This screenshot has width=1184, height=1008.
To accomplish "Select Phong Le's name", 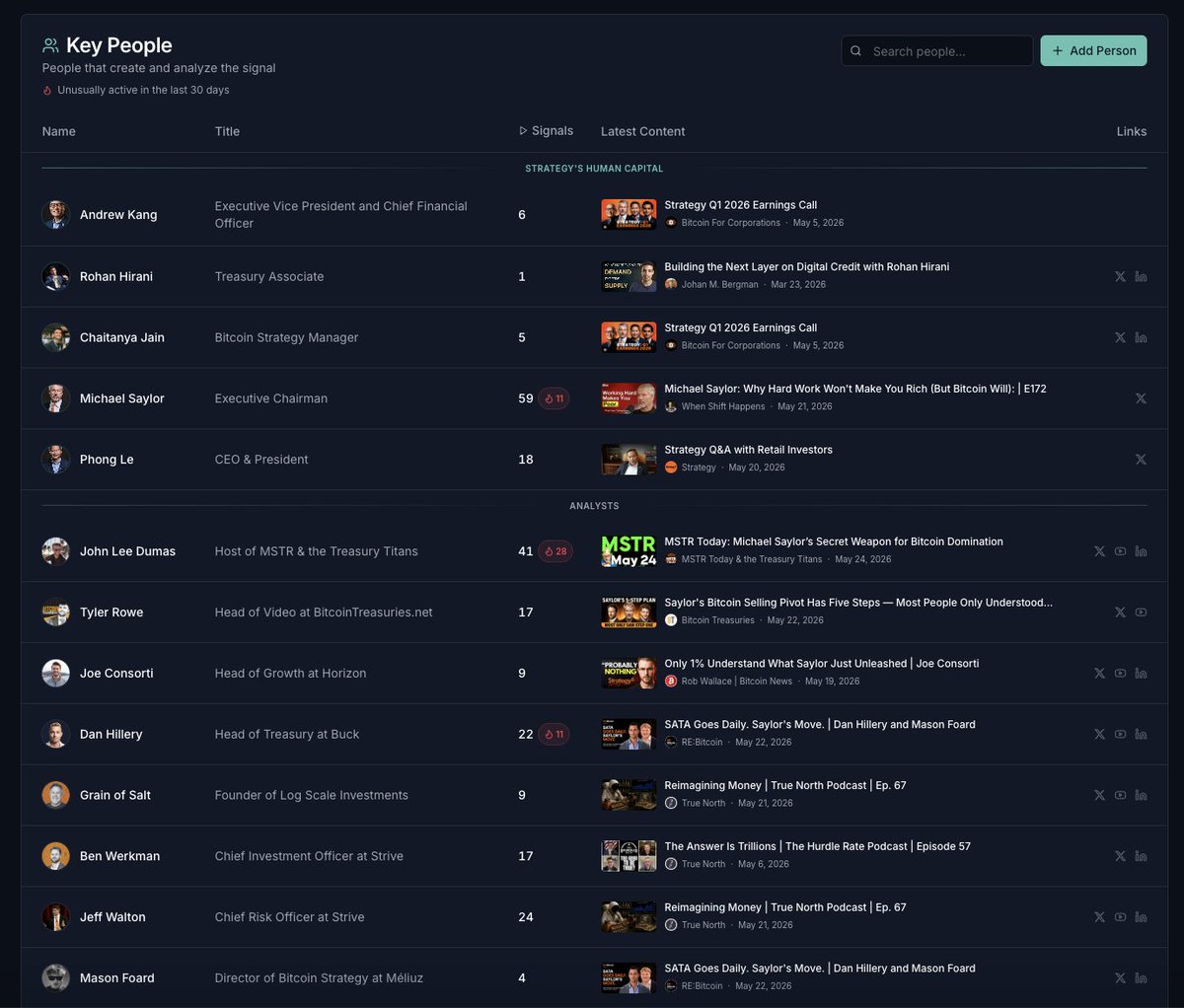I will coord(107,460).
